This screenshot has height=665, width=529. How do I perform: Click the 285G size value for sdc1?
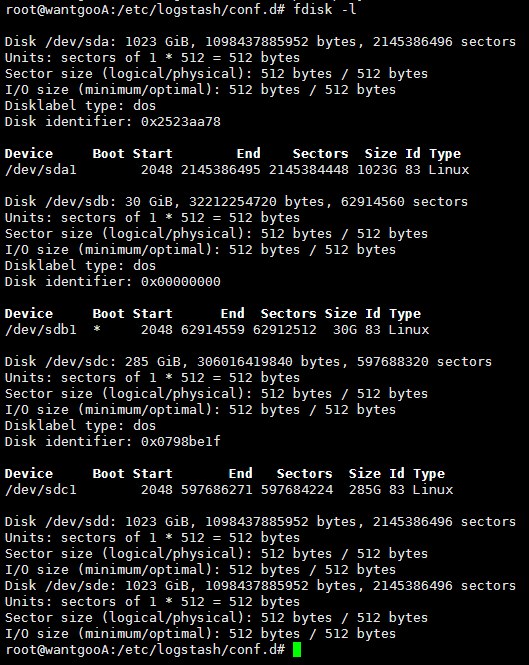(365, 489)
